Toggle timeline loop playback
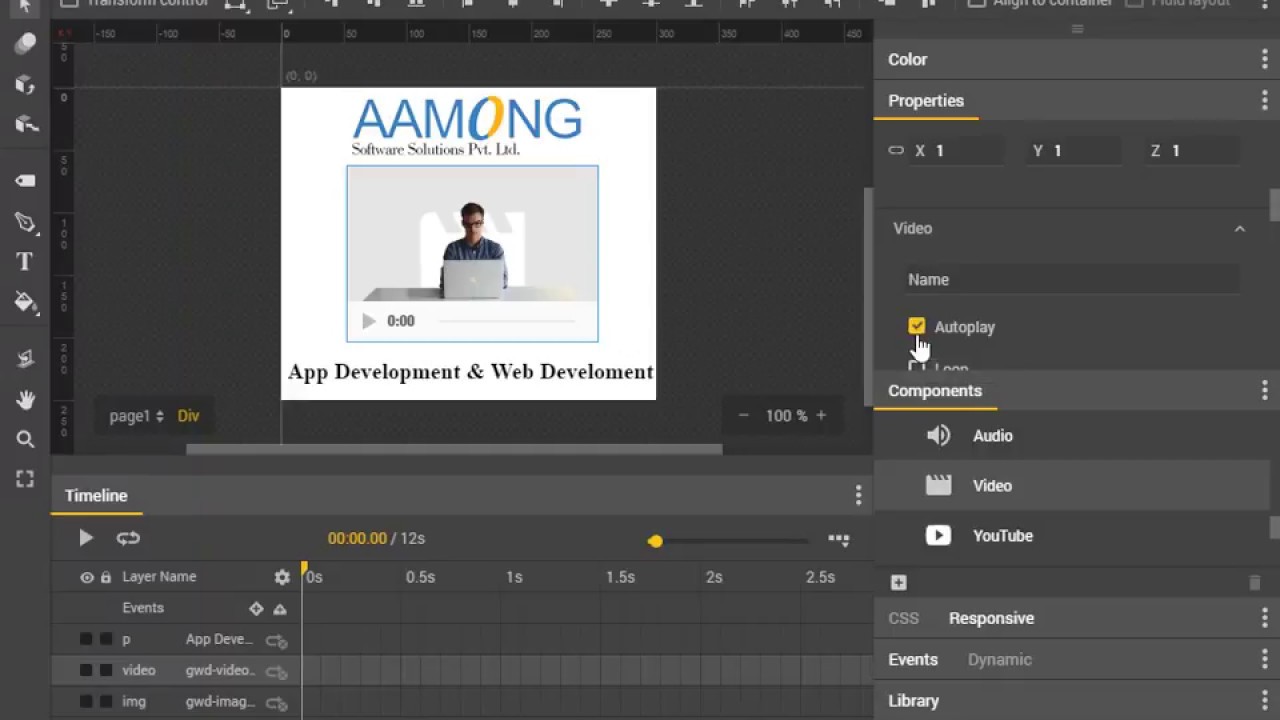 point(128,538)
